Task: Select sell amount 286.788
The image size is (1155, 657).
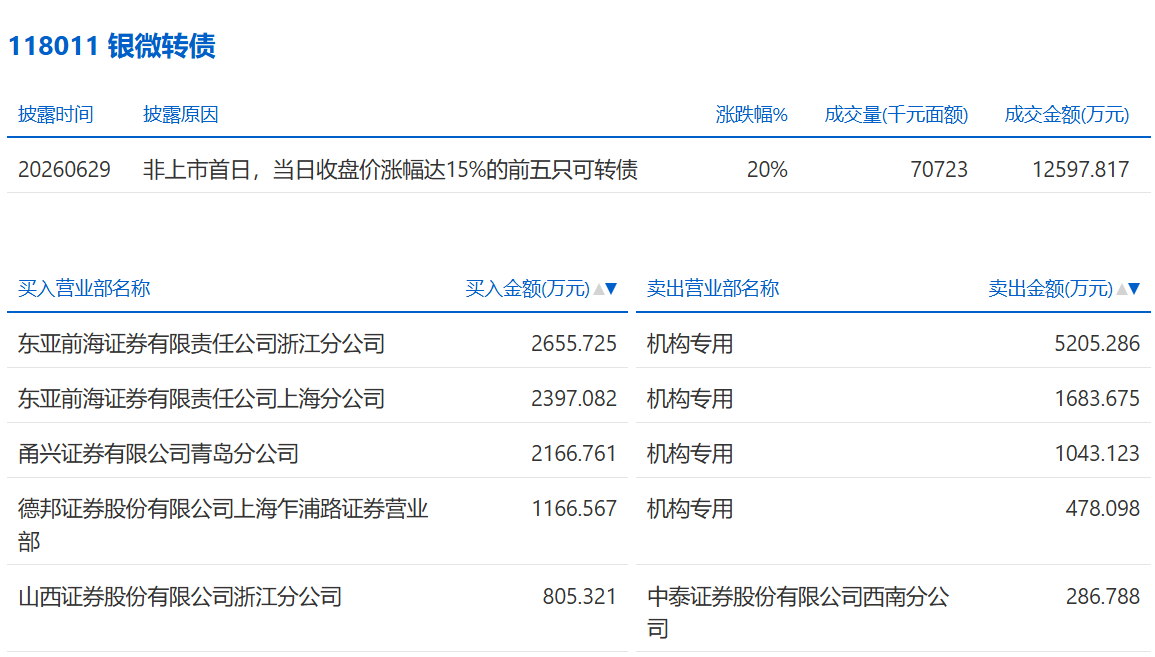Action: point(1103,597)
